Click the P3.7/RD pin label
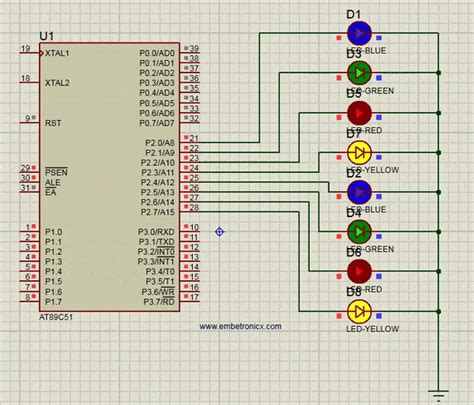 pos(159,302)
